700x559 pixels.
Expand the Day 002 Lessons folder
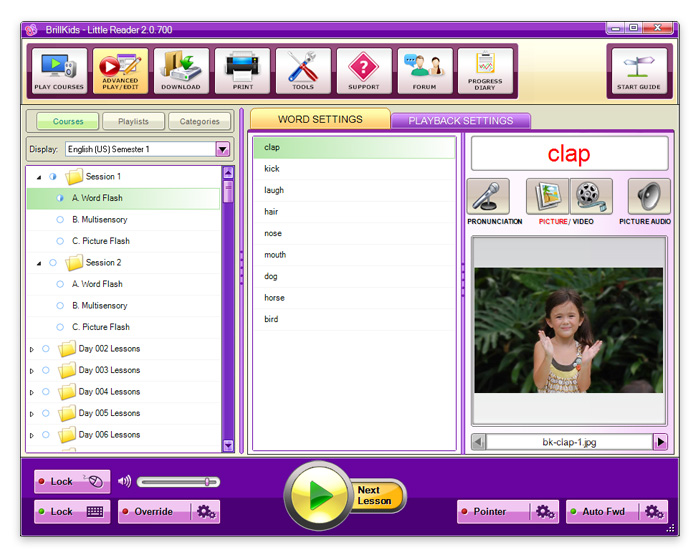point(31,349)
